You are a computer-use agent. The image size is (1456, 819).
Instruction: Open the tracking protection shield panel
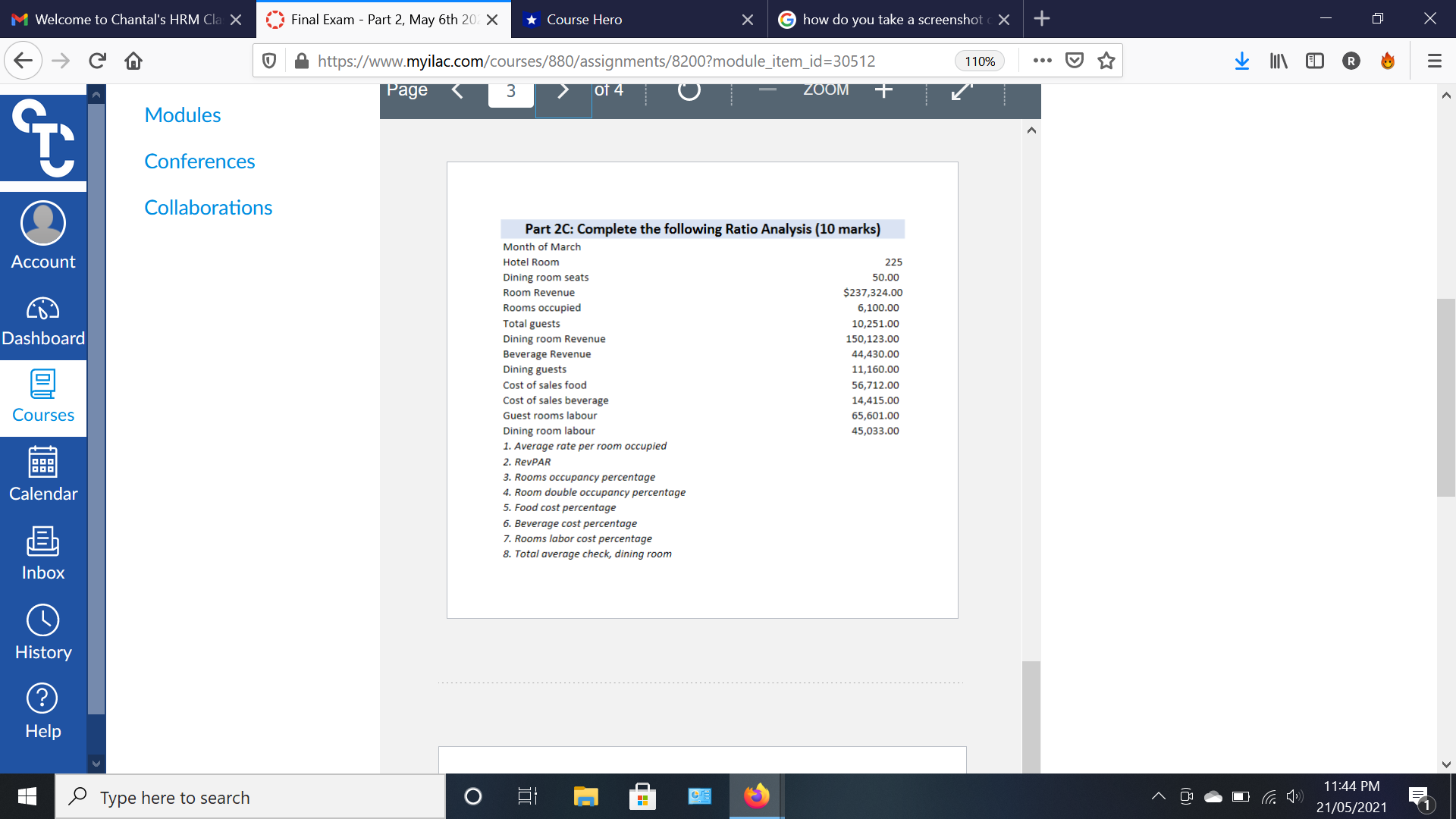[x=269, y=60]
